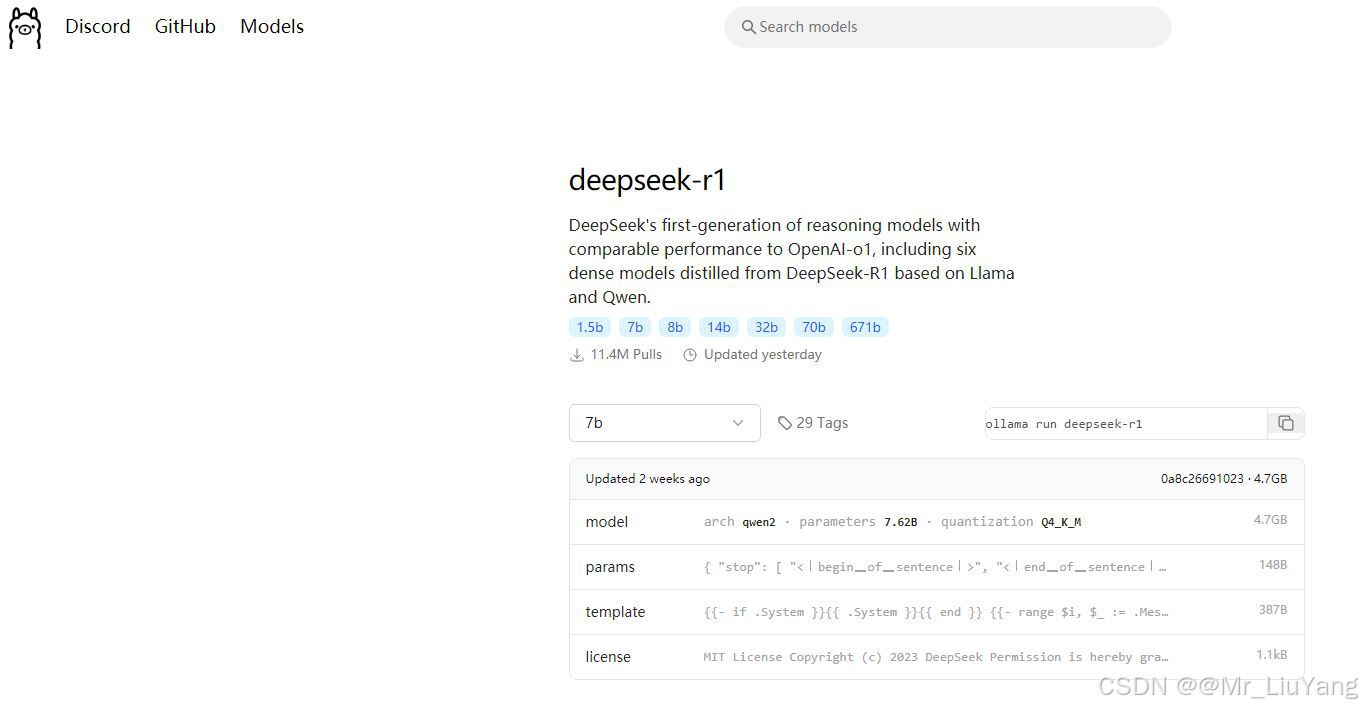This screenshot has width=1362, height=709.
Task: Click the clock icon next to Updated yesterday
Action: (690, 354)
